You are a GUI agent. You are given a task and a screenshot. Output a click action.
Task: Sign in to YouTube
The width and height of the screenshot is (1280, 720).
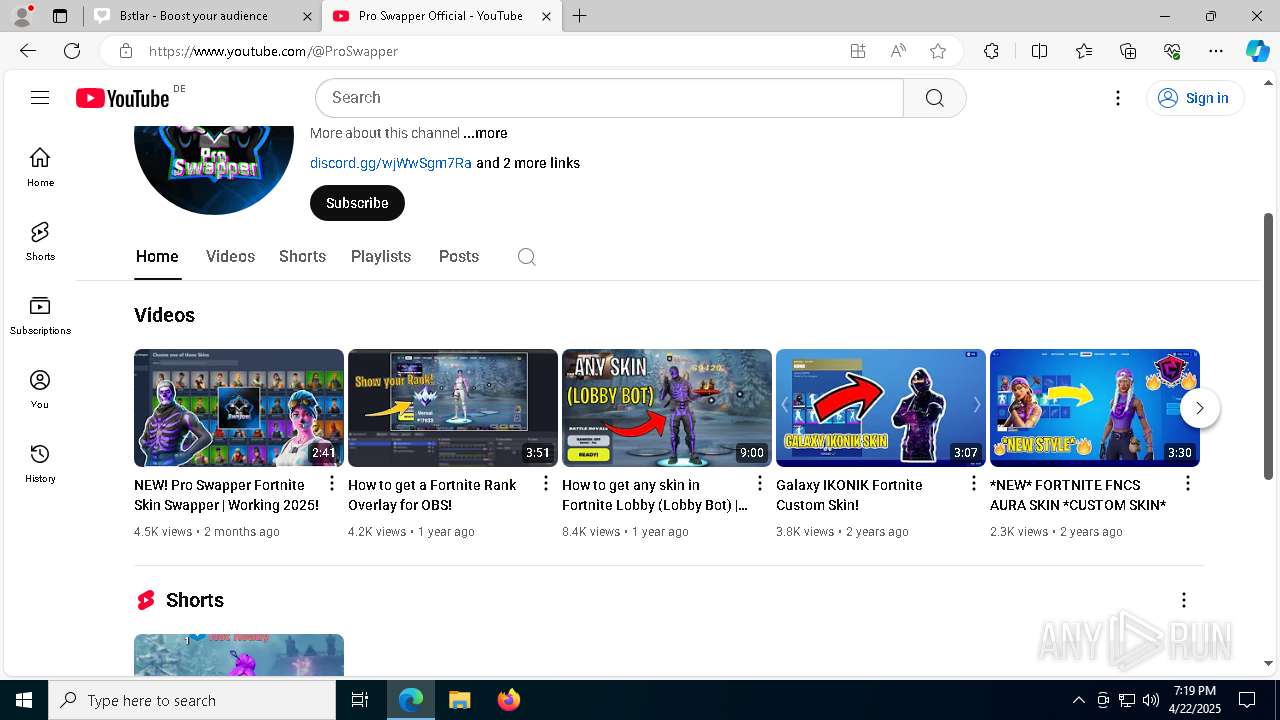(x=1194, y=98)
